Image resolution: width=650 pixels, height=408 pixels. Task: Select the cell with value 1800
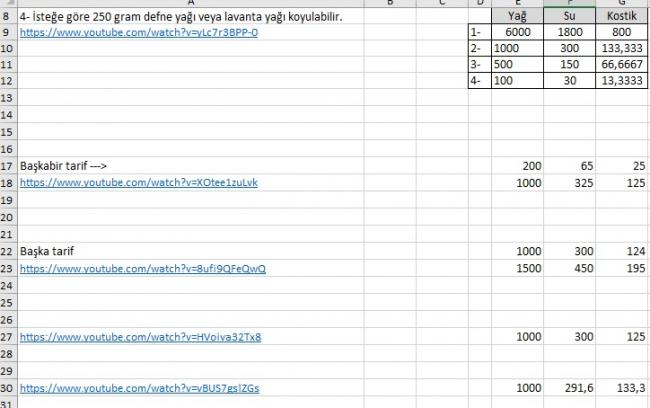pyautogui.click(x=570, y=32)
